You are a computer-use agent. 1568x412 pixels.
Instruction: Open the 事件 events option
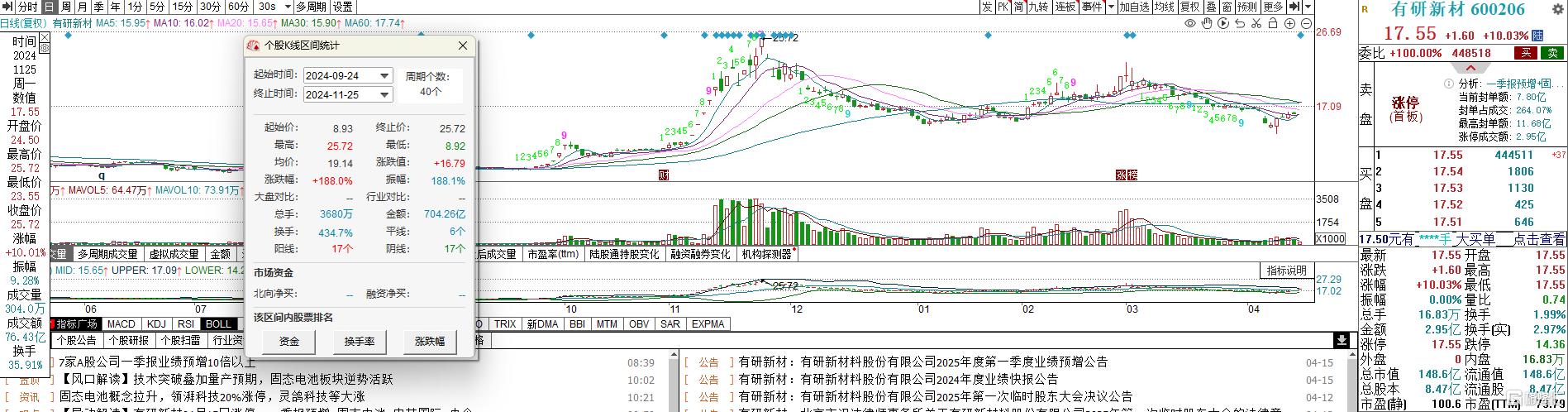coord(1092,7)
